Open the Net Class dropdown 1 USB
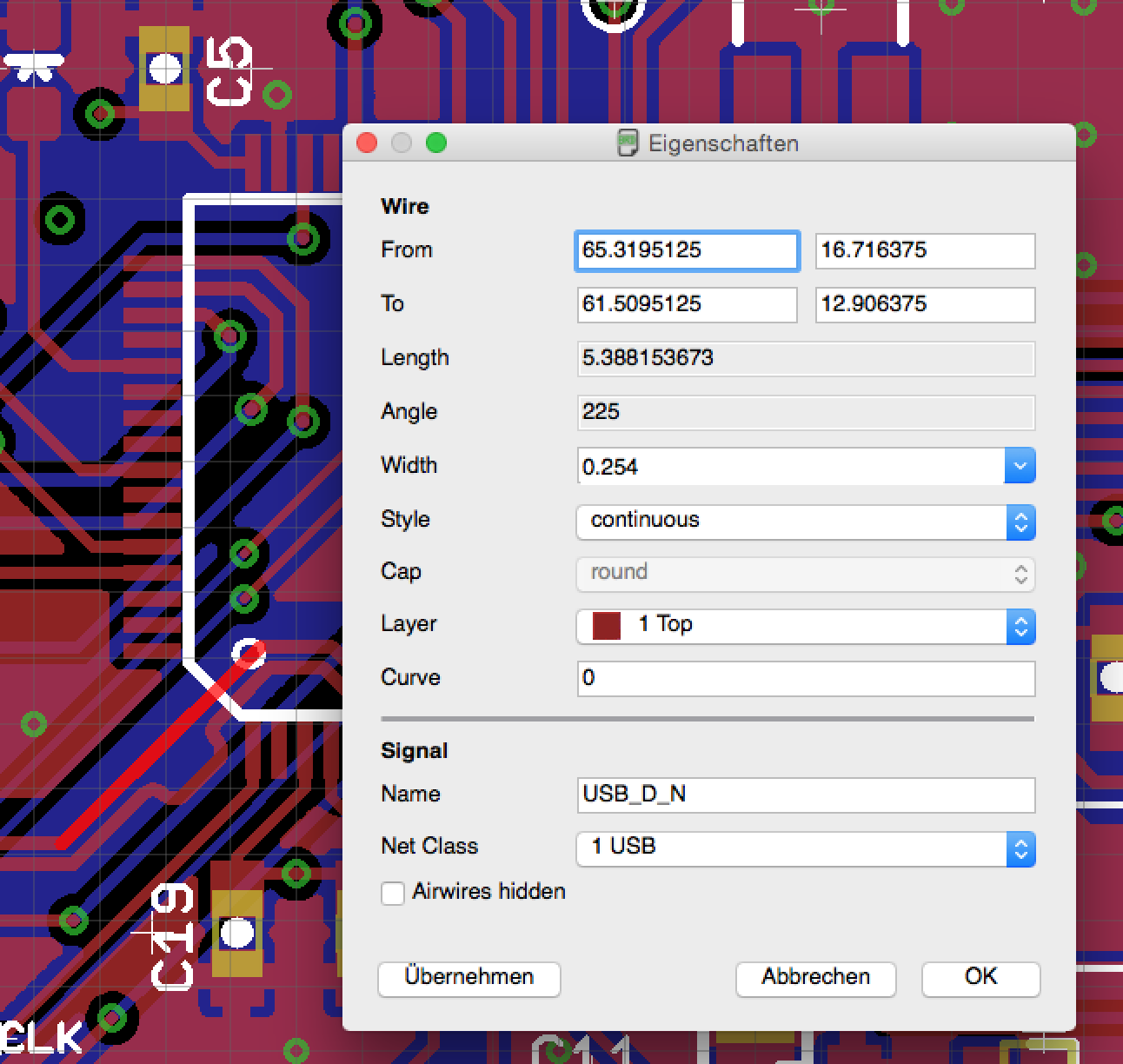 (806, 848)
